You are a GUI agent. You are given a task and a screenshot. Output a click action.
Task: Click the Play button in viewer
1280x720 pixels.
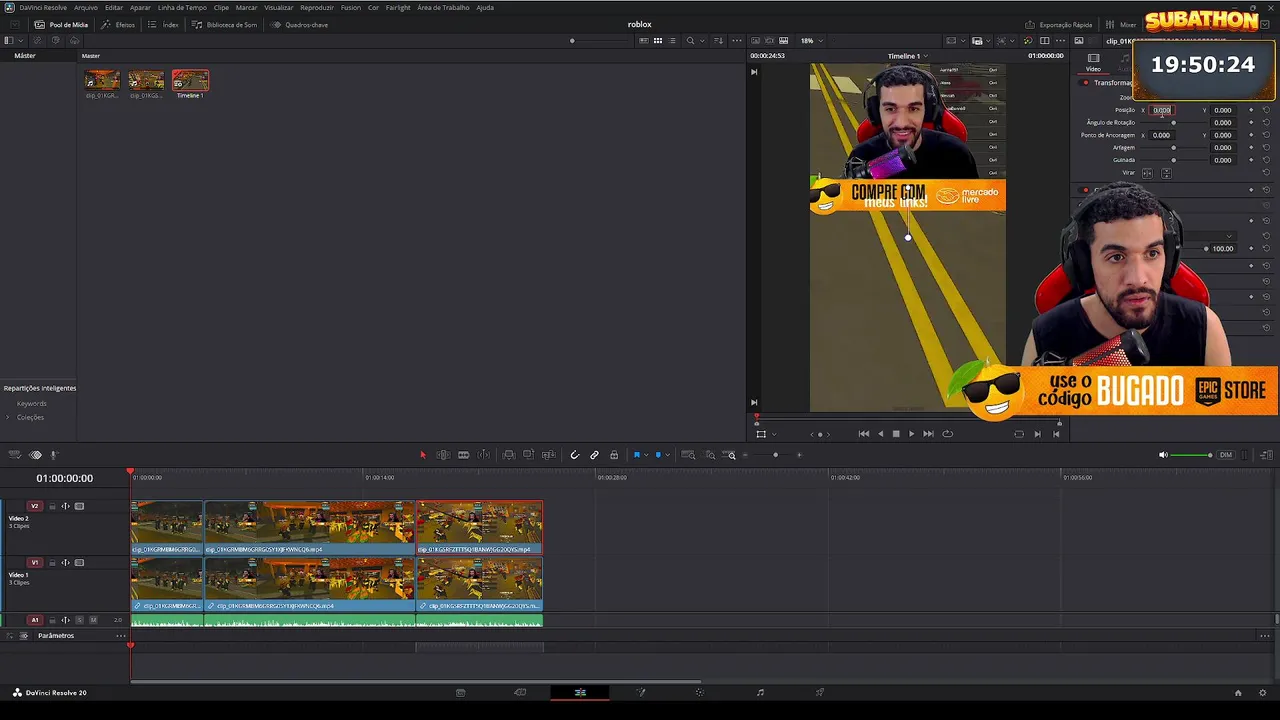[x=911, y=434]
